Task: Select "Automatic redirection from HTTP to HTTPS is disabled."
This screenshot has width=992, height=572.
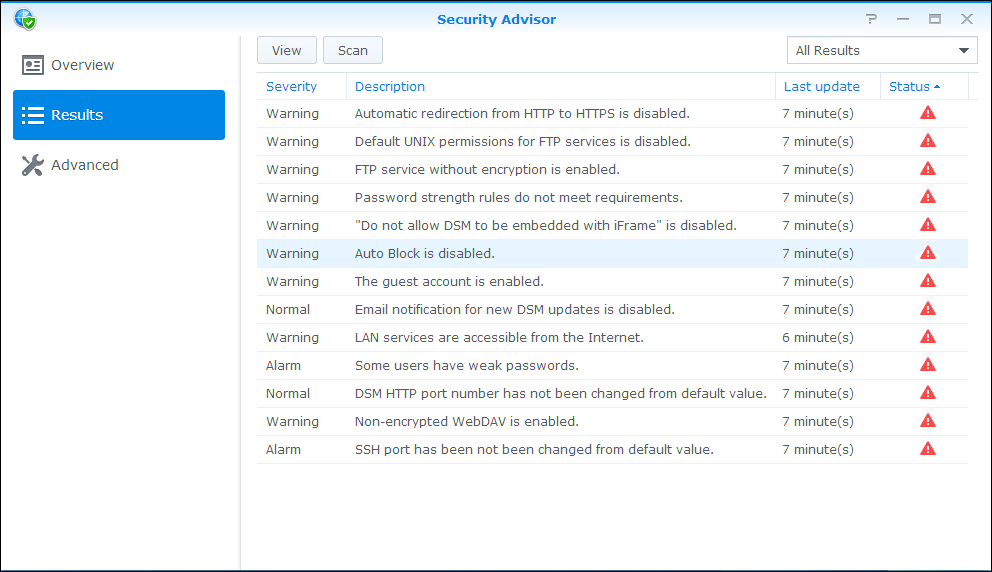Action: click(x=522, y=113)
